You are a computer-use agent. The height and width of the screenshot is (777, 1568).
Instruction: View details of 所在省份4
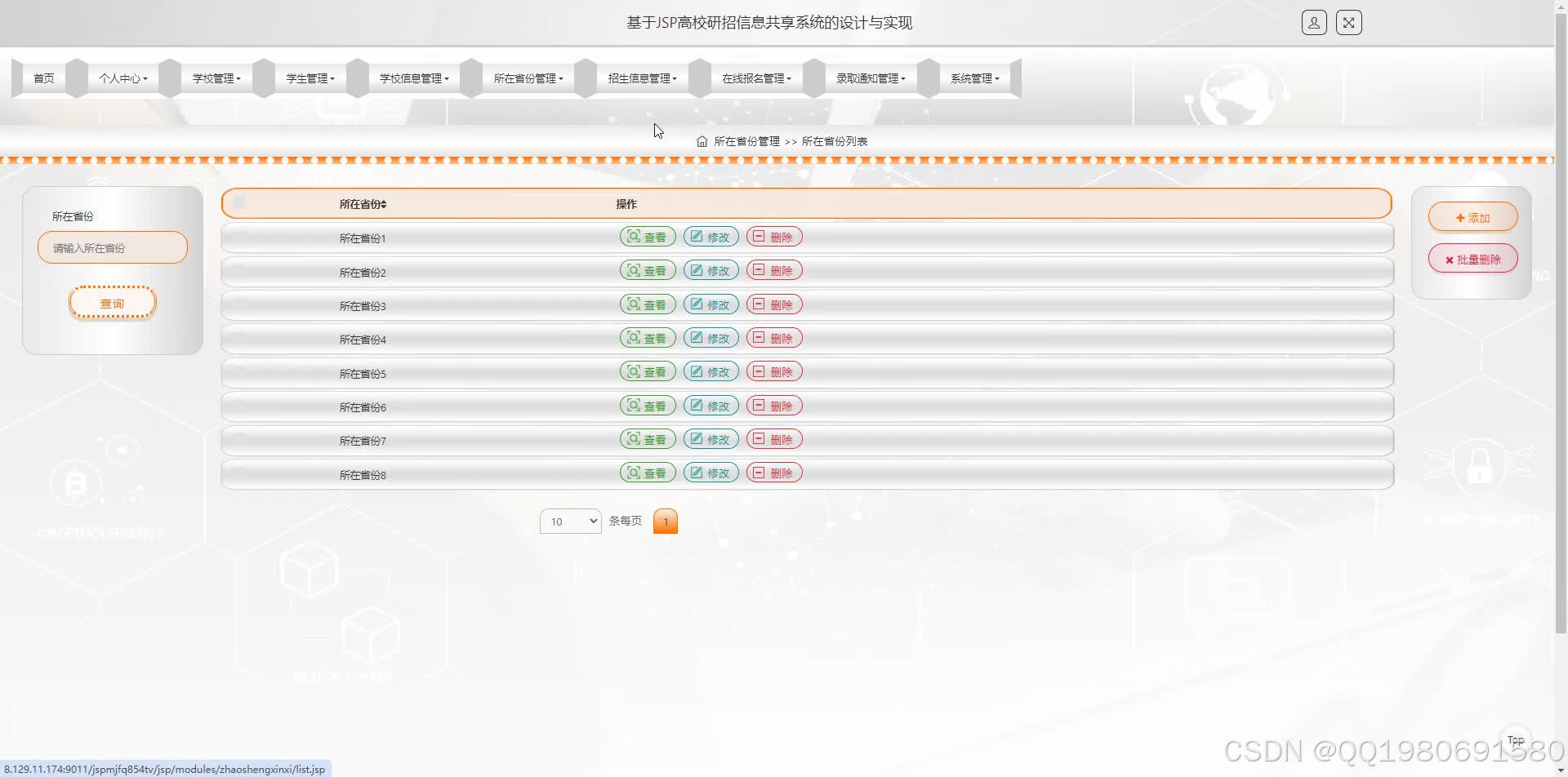click(648, 338)
